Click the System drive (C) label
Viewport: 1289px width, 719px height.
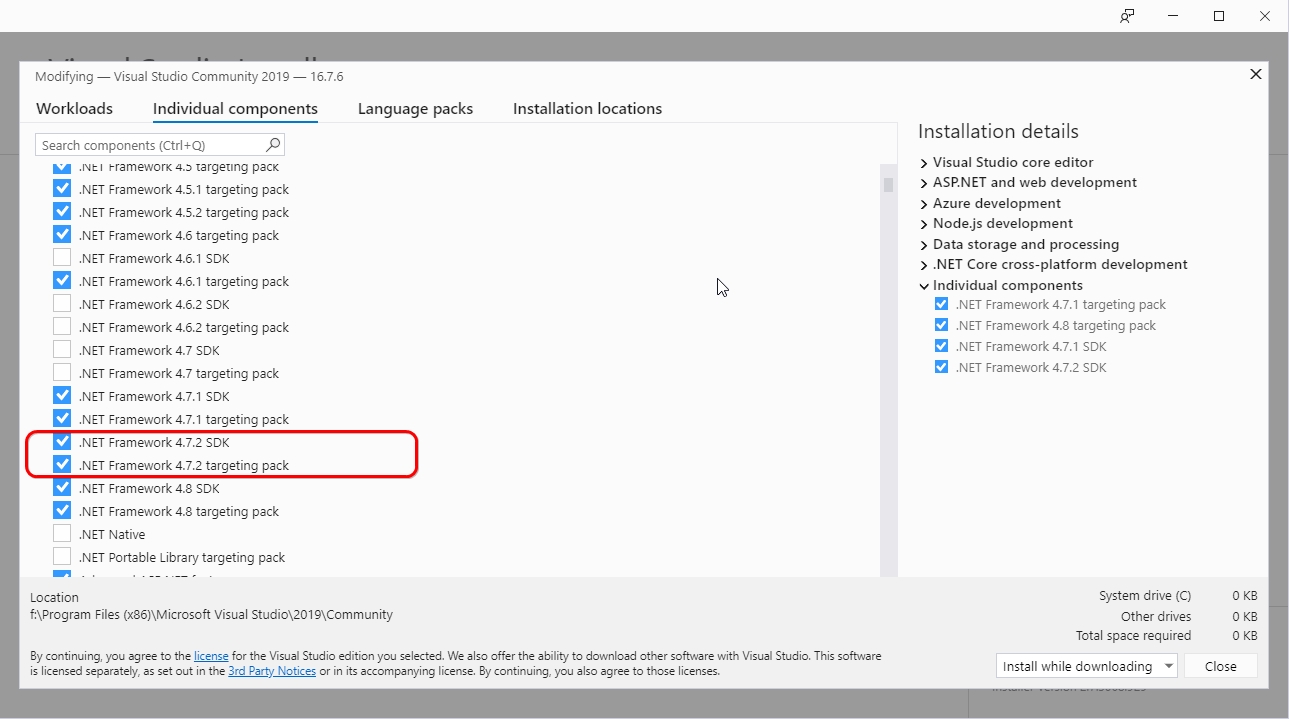(1145, 596)
